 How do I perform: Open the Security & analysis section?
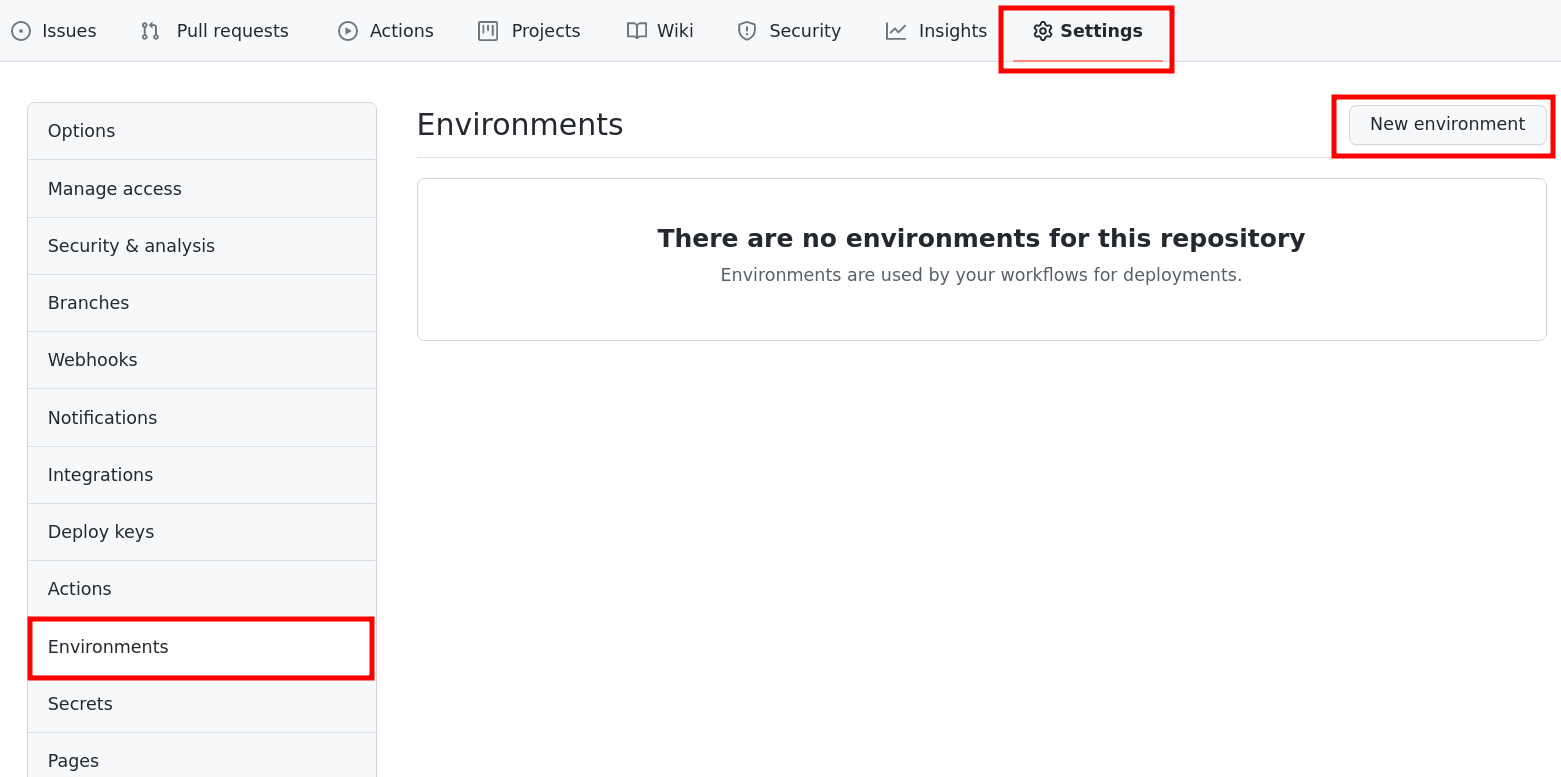(x=131, y=245)
